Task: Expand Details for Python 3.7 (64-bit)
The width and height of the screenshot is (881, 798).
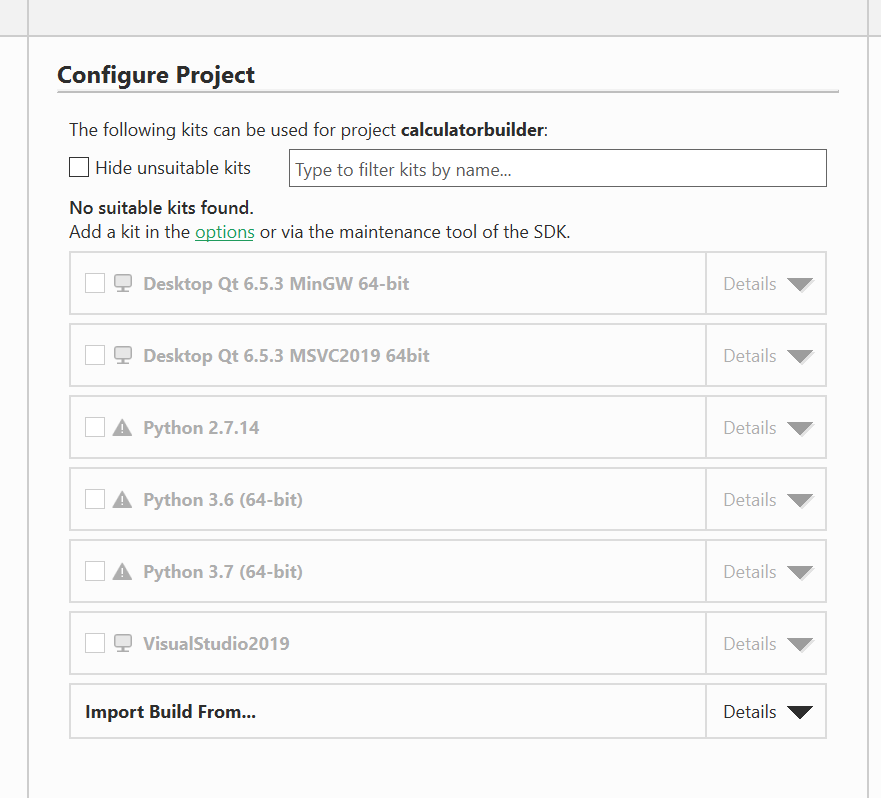Action: (766, 572)
